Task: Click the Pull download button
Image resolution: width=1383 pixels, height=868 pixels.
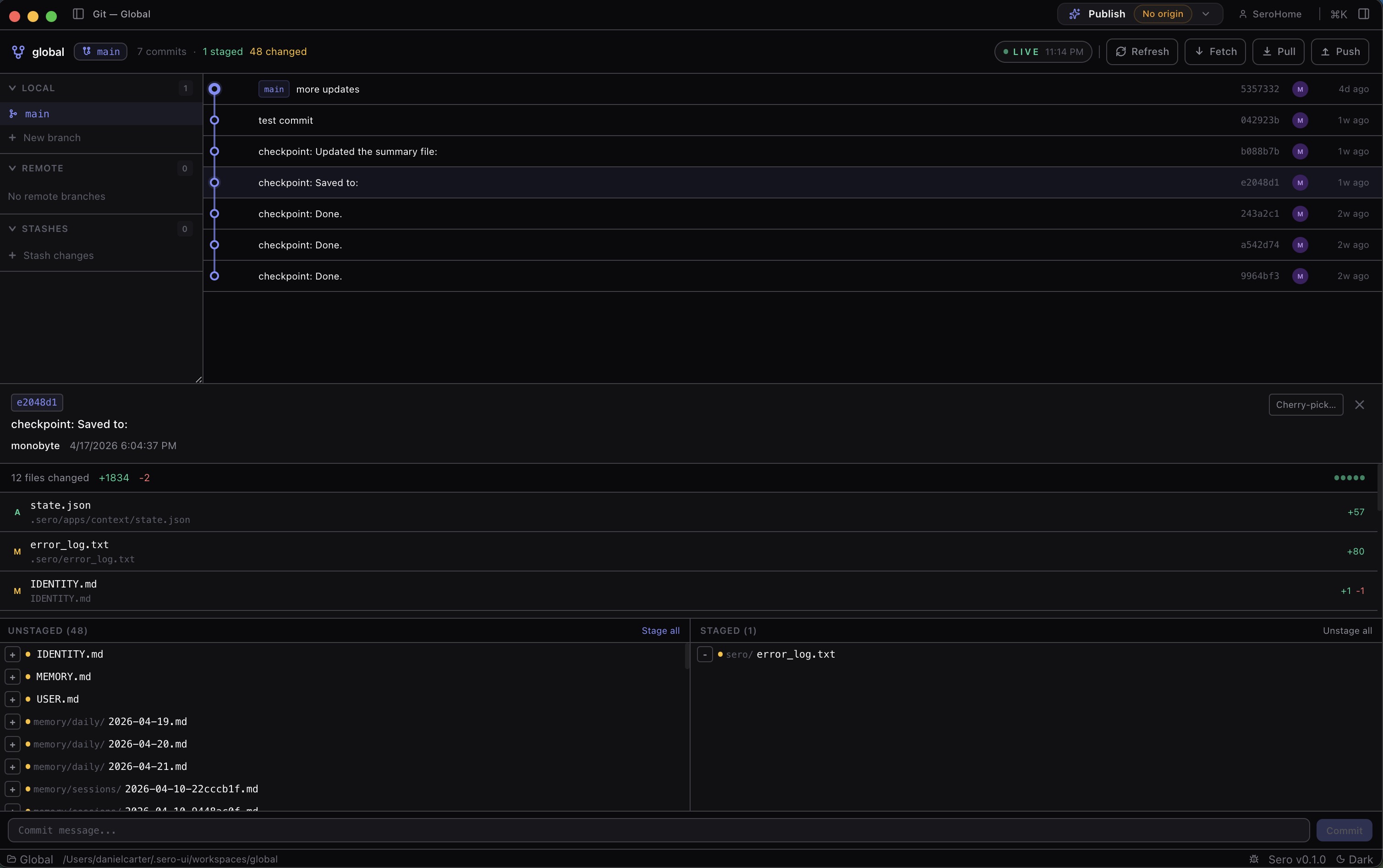Action: coord(1278,52)
